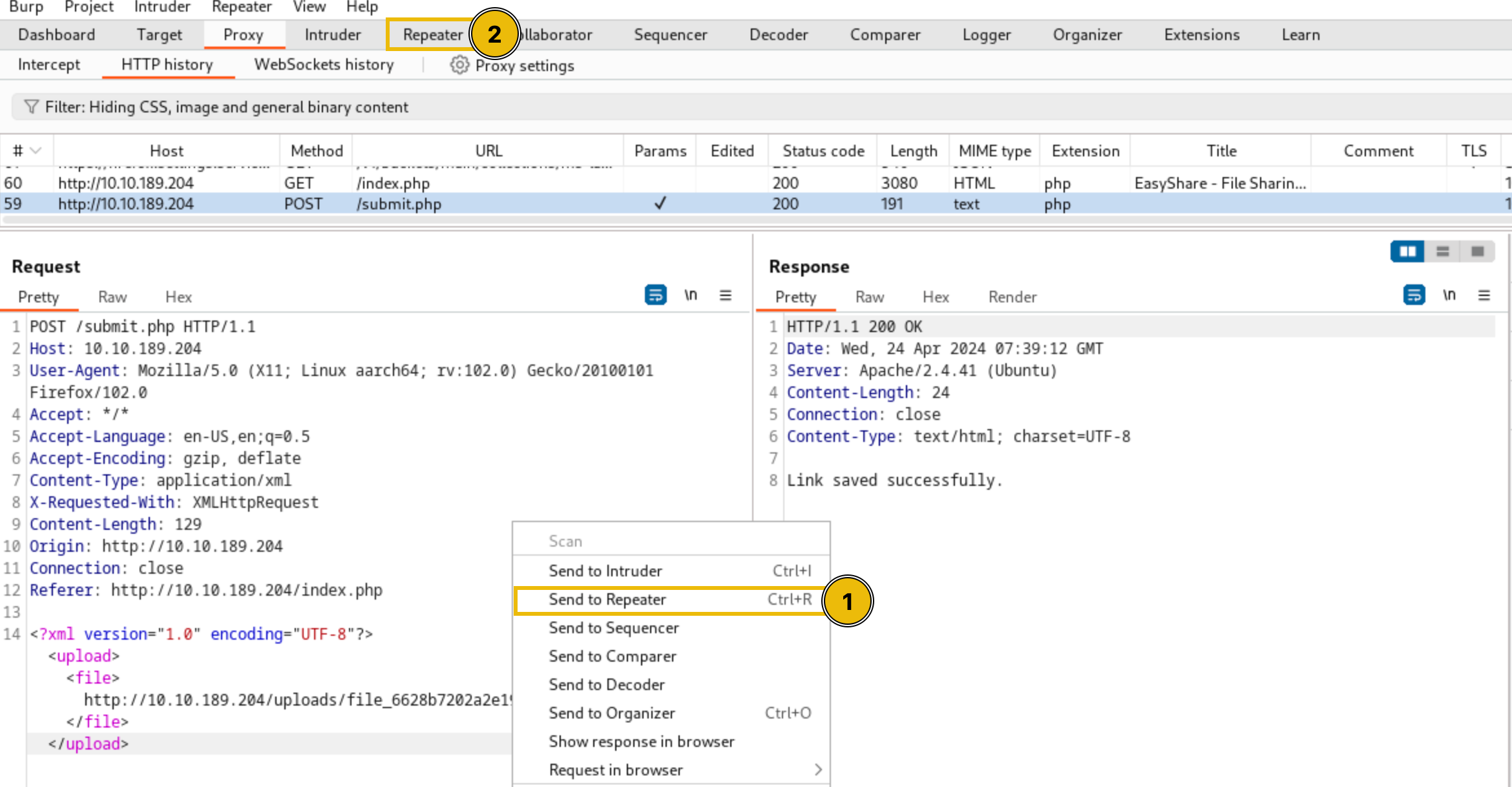This screenshot has width=1512, height=787.
Task: Choose Show response in browser
Action: [672, 742]
